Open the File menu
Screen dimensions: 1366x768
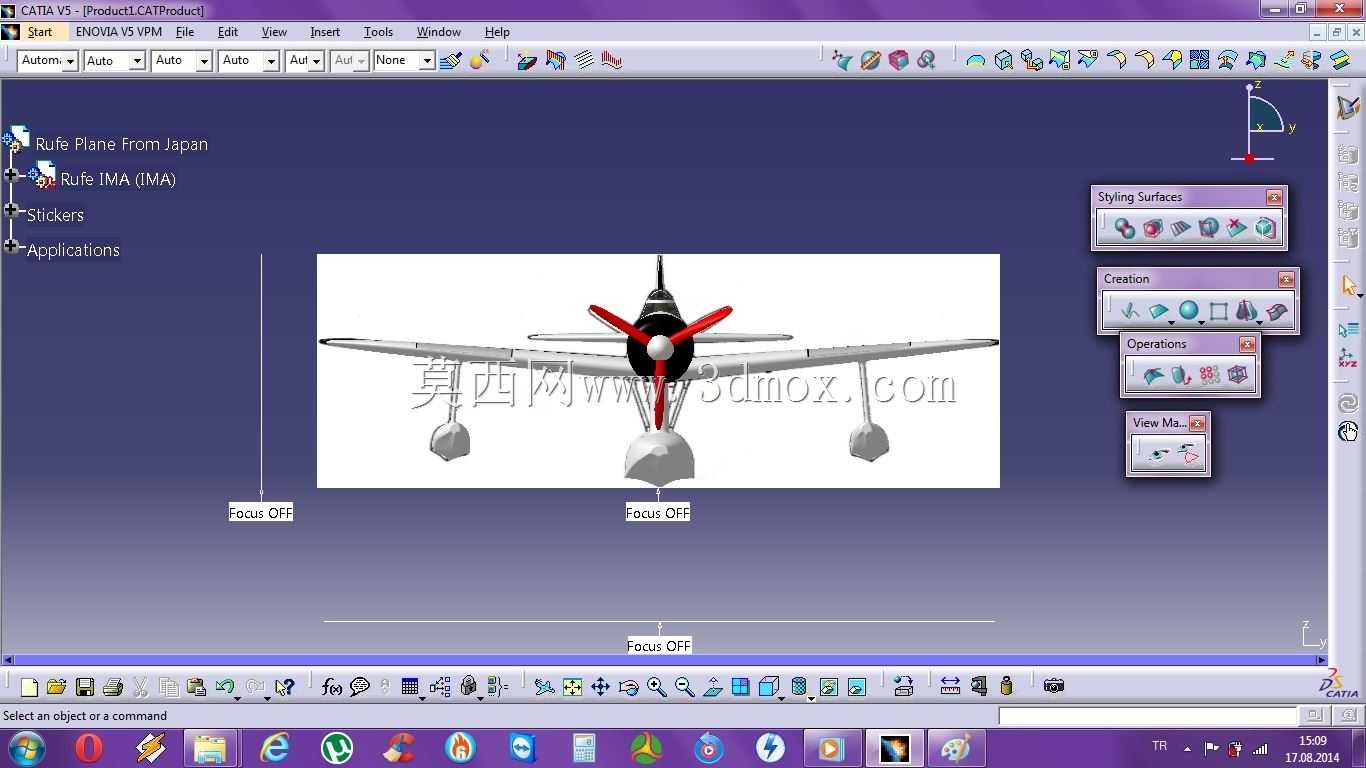pos(185,32)
